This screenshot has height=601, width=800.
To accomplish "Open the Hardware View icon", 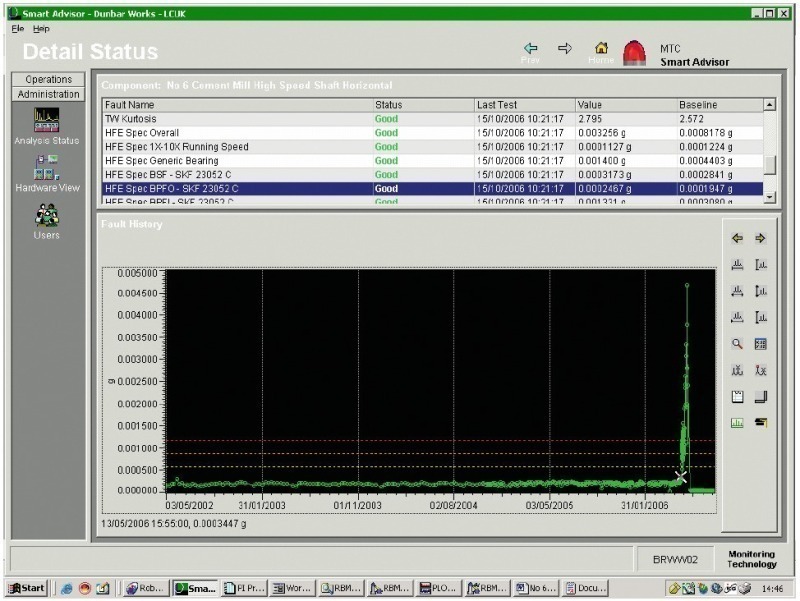I will tap(47, 167).
